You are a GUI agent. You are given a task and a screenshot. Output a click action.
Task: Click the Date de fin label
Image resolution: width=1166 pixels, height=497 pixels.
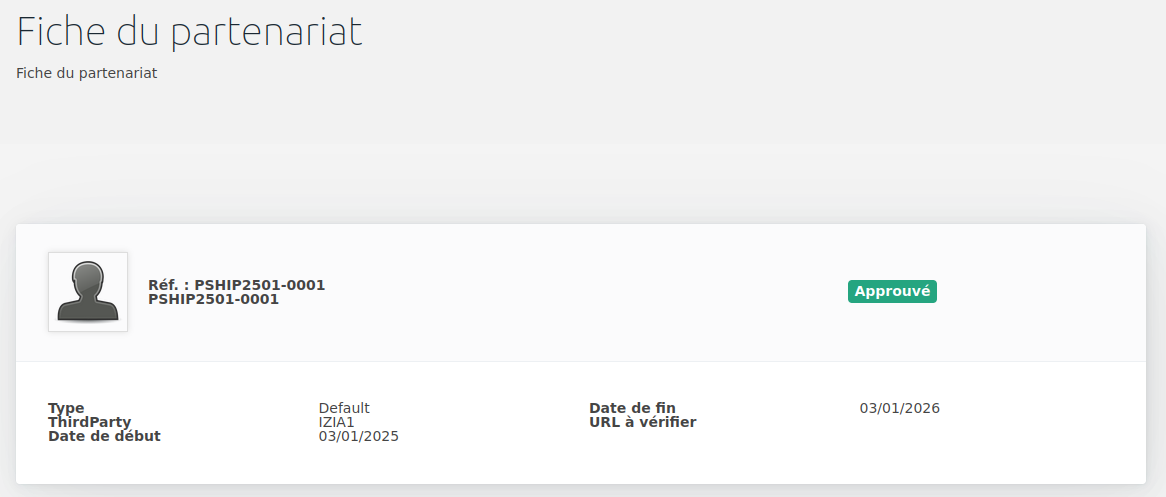click(x=632, y=408)
